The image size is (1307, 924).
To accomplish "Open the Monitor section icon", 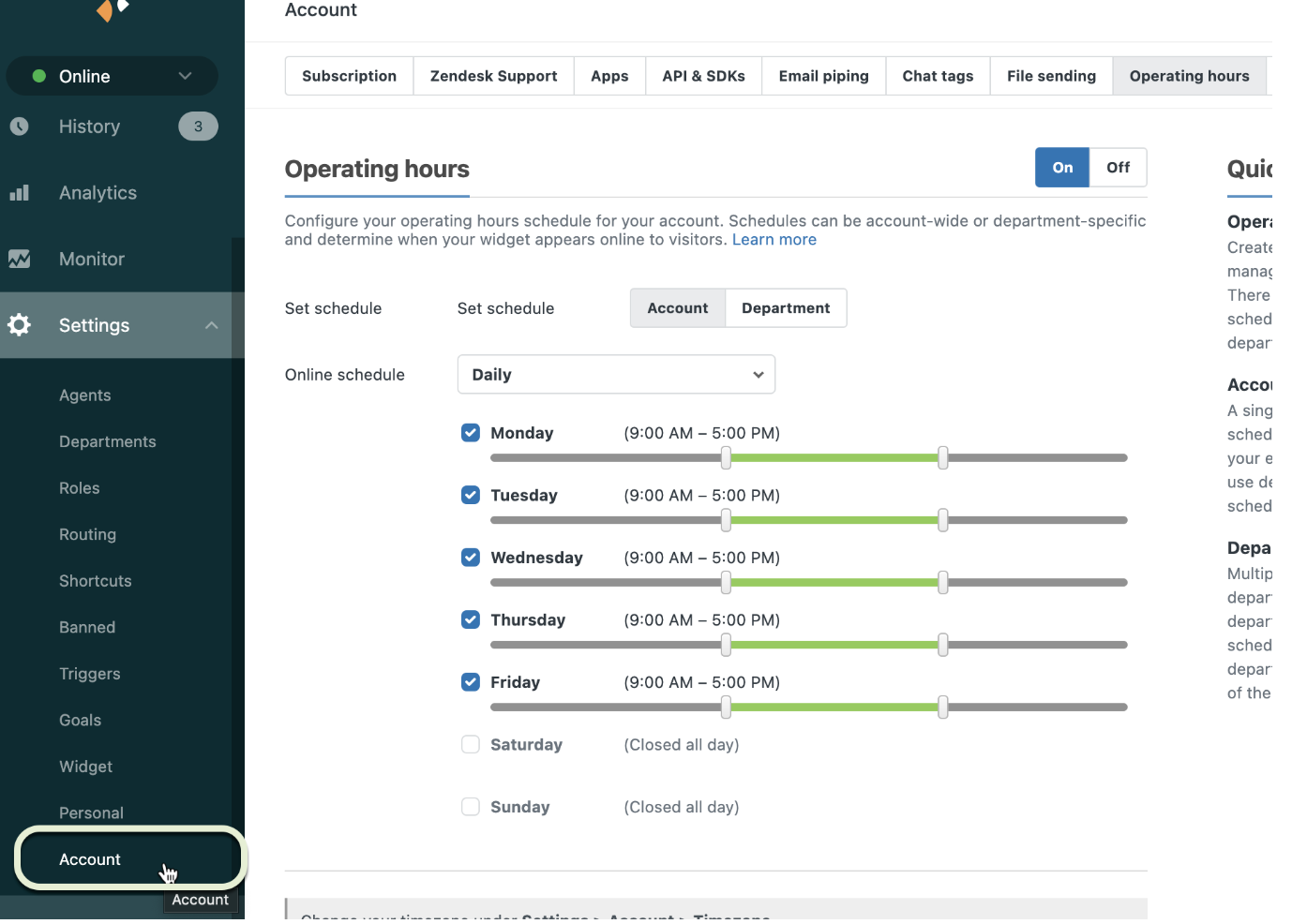I will 20,259.
